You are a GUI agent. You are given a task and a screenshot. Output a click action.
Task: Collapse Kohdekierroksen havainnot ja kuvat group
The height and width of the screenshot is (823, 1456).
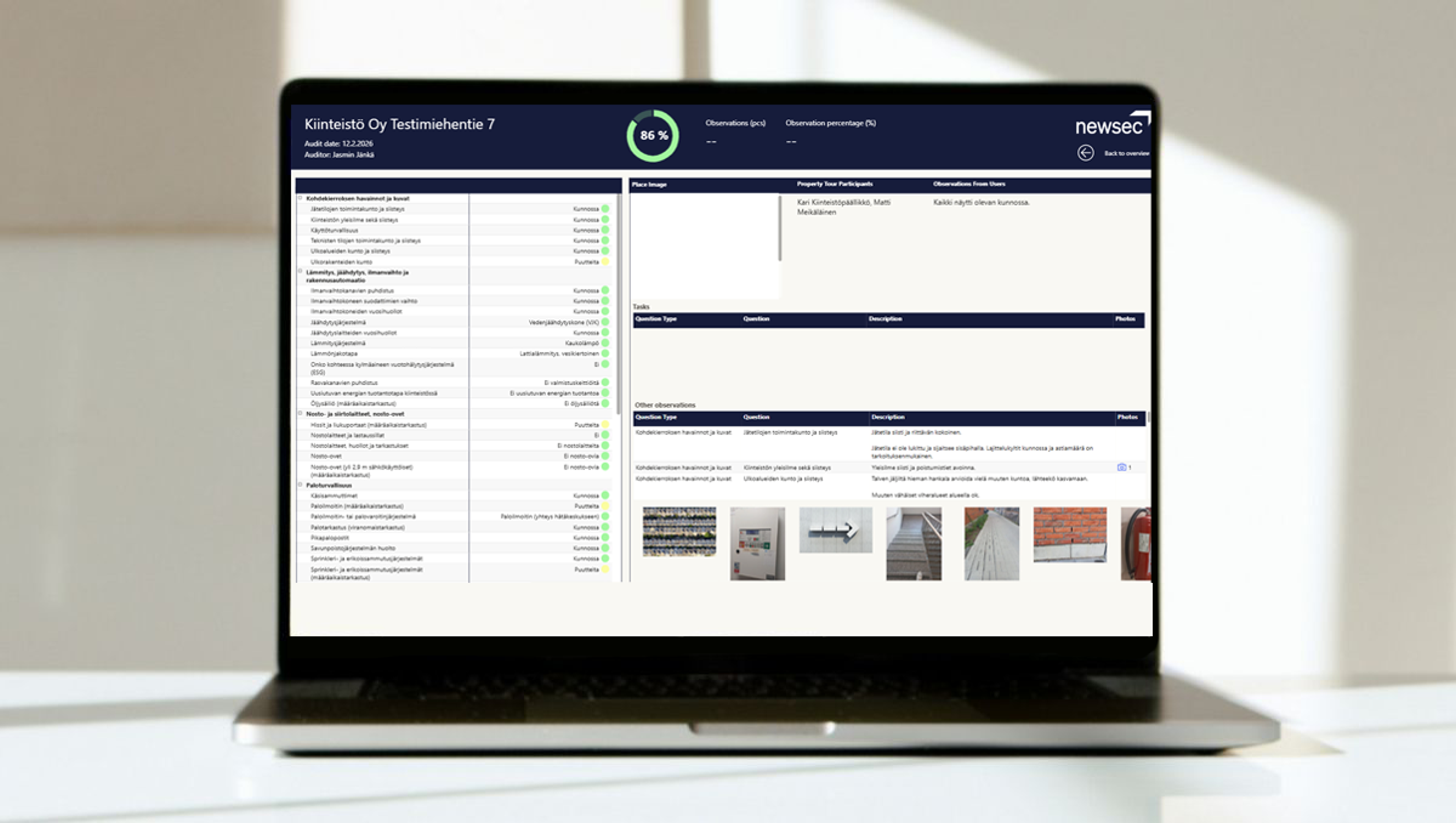300,198
